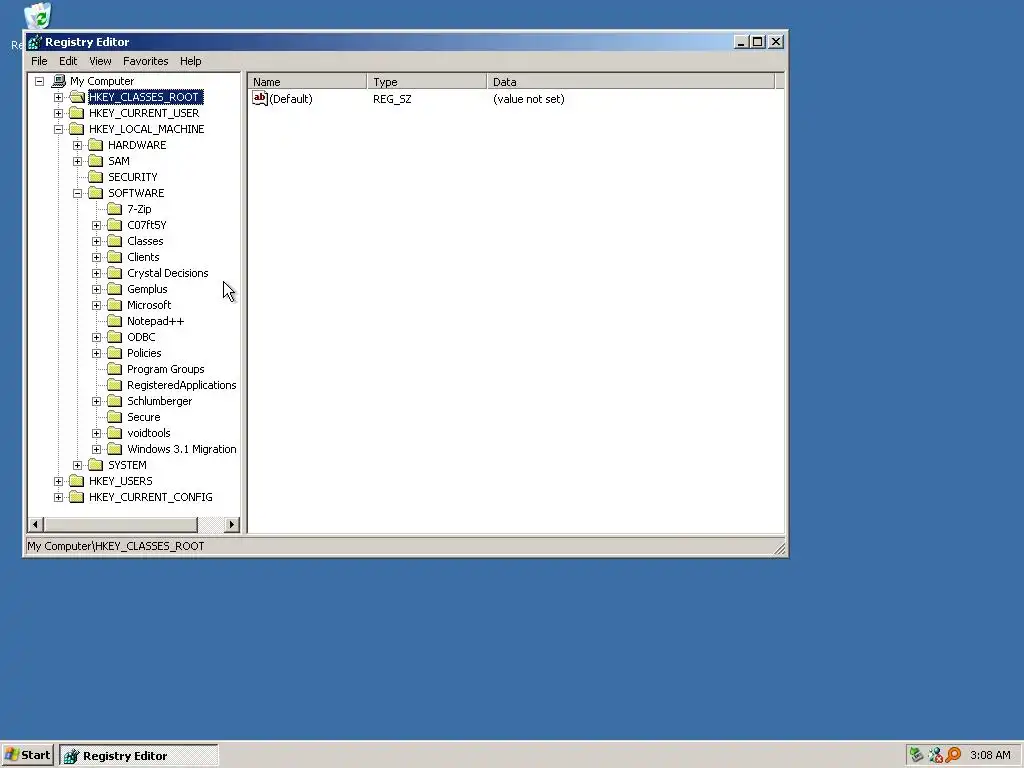Select the Schlumberger key label

(159, 401)
